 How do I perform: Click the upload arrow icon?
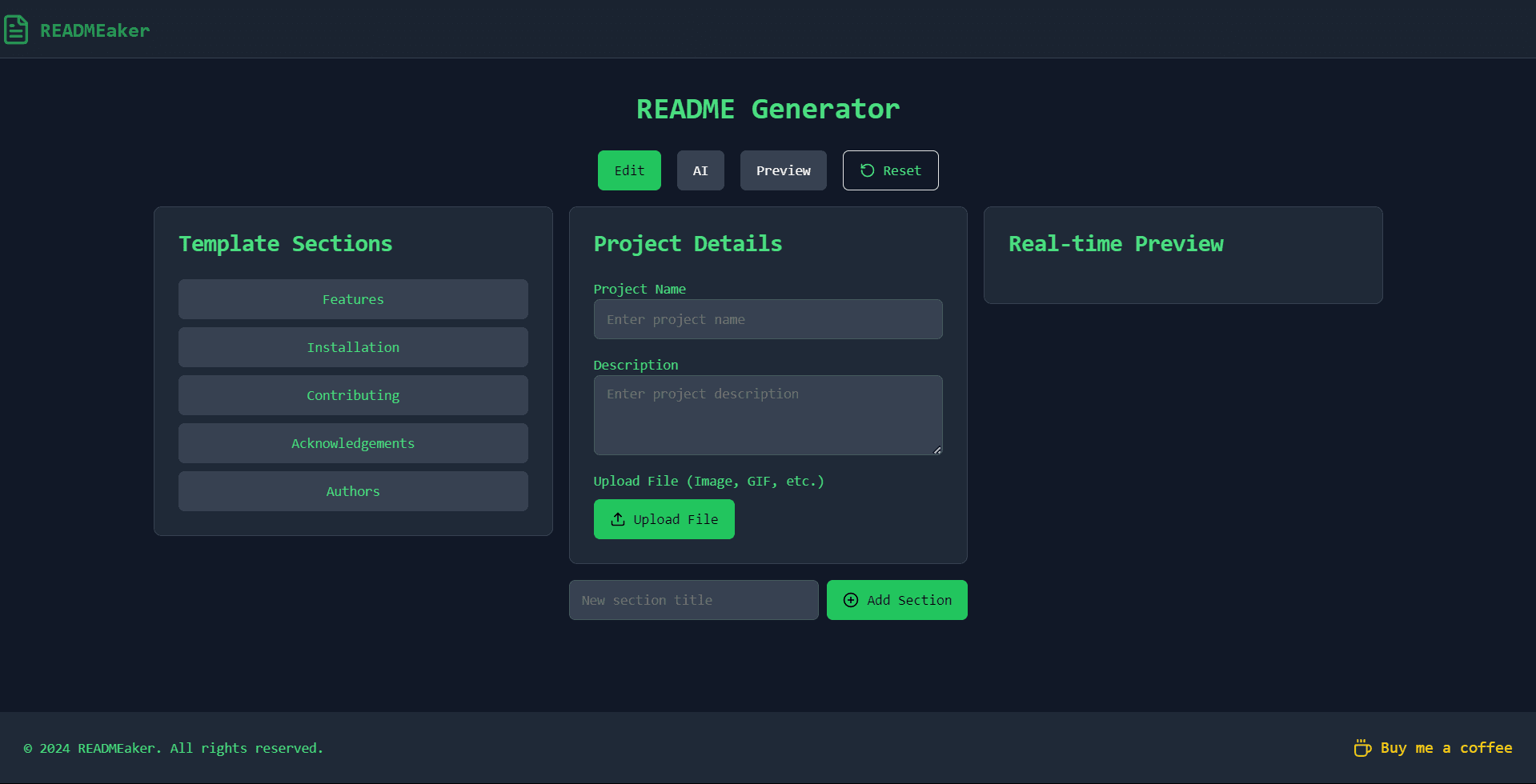point(617,519)
